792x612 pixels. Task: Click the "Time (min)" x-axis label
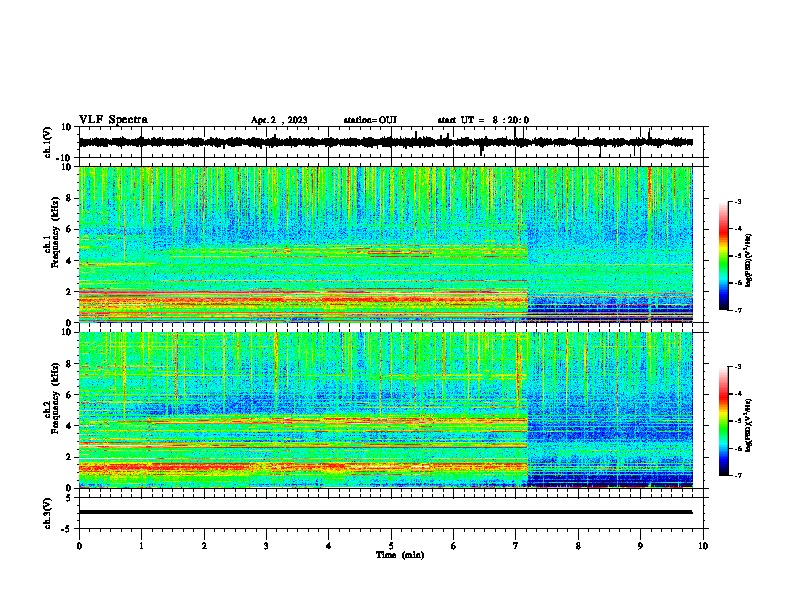(x=400, y=555)
